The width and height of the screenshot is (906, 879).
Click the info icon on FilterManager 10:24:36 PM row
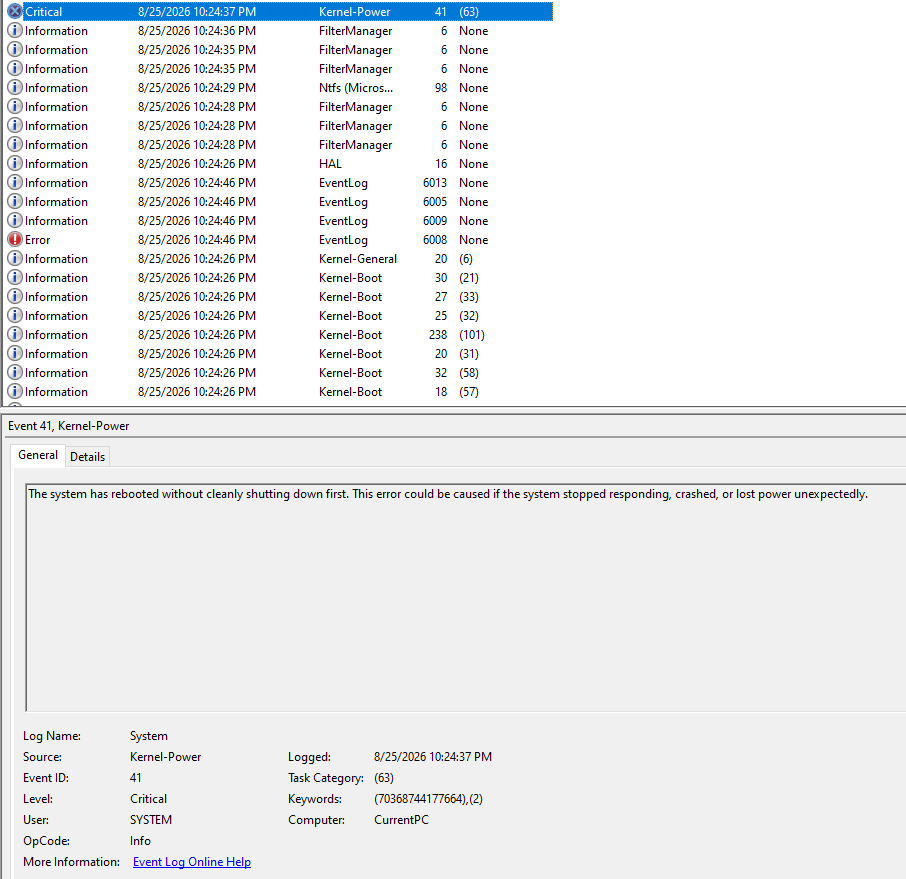tap(14, 31)
